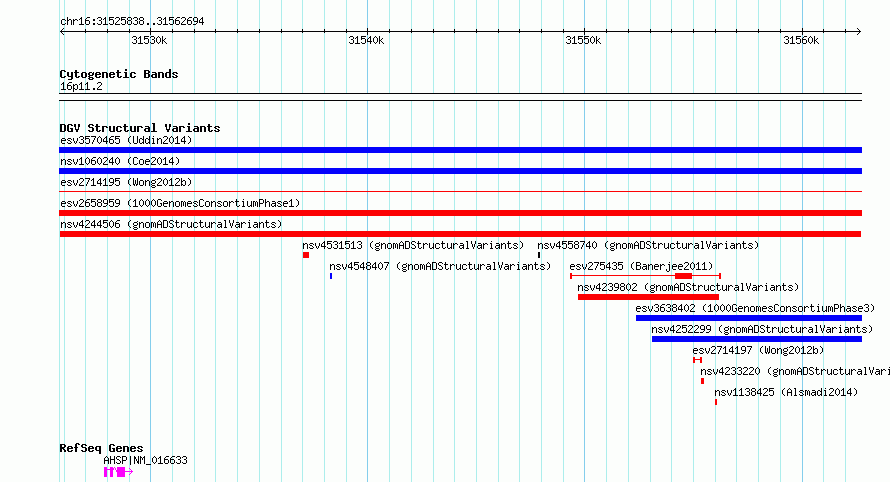Select the magenta AHSP gene glyph
The height and width of the screenshot is (482, 890).
pos(118,472)
